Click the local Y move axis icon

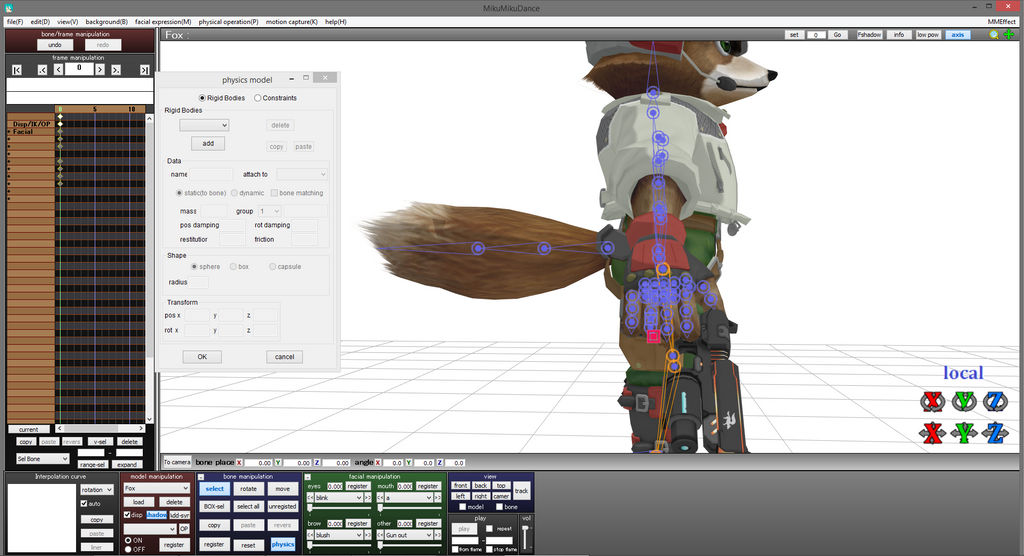(x=964, y=433)
